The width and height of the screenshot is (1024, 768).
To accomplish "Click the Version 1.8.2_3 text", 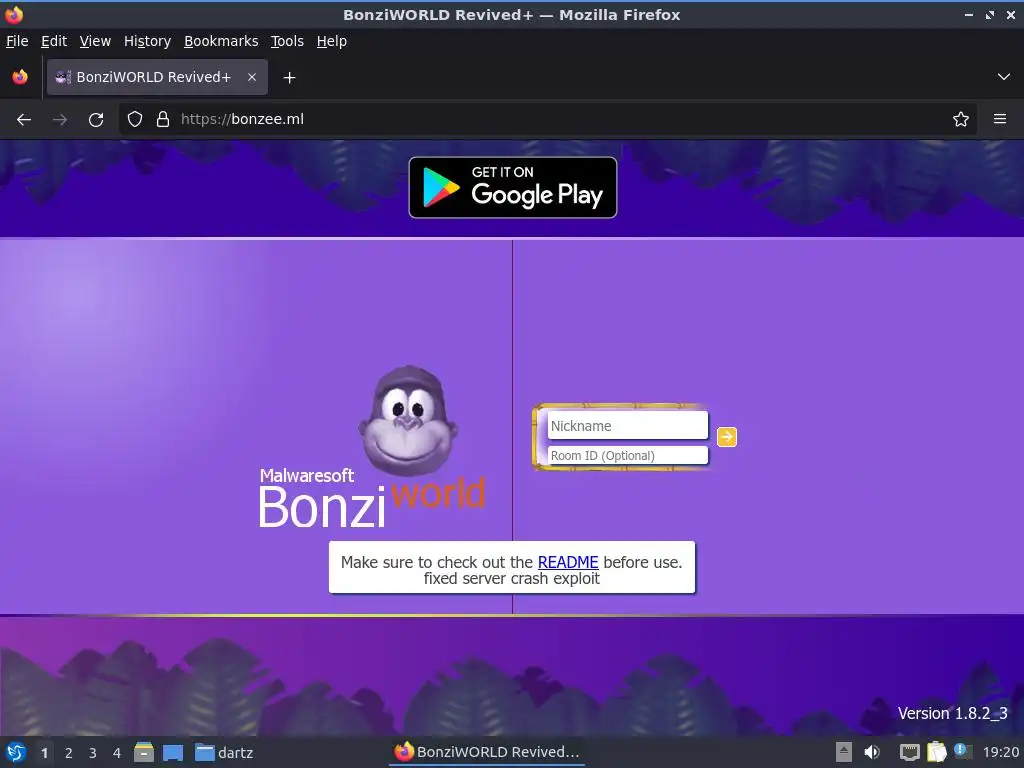I will coord(952,713).
